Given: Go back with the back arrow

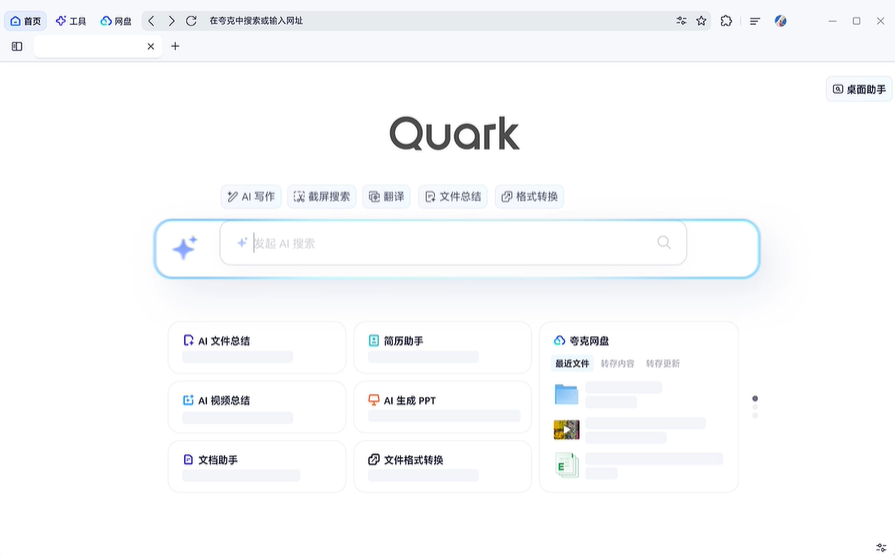Looking at the screenshot, I should pyautogui.click(x=151, y=21).
